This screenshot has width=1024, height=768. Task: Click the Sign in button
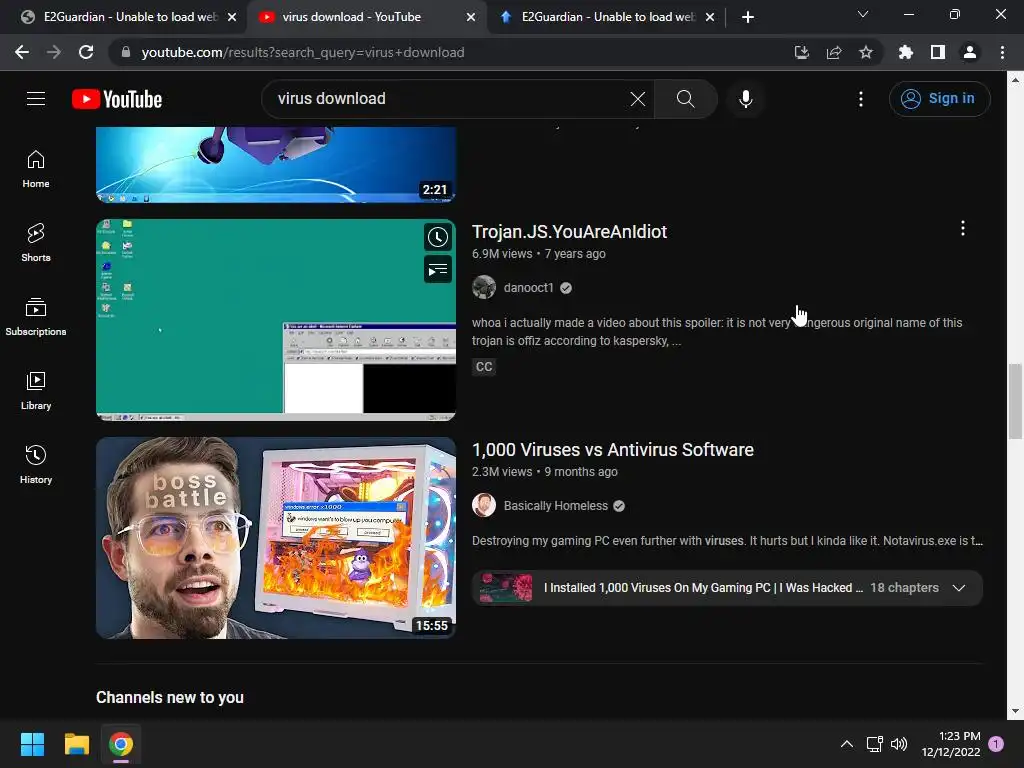coord(939,99)
